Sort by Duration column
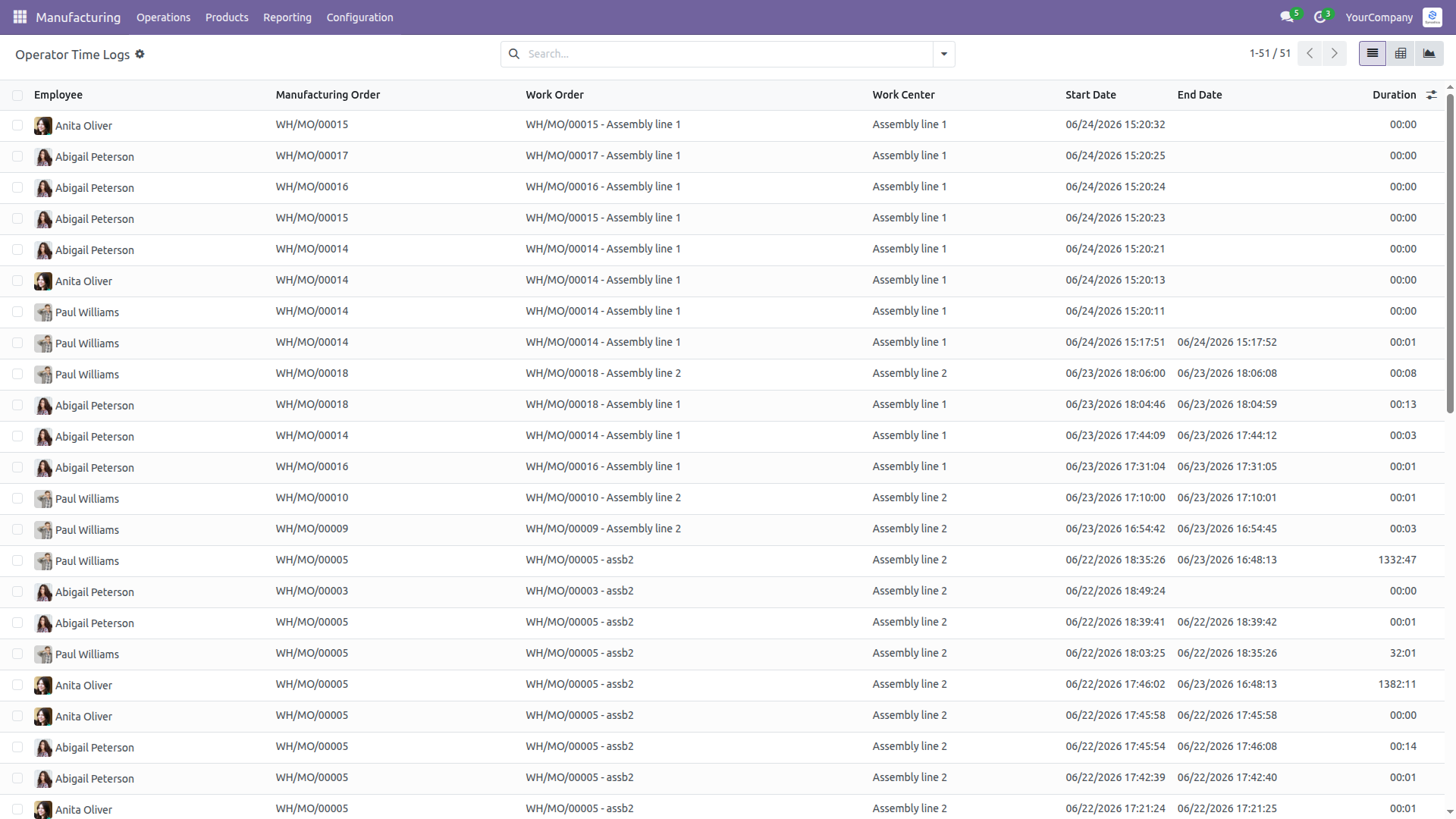This screenshot has height=819, width=1456. [1394, 95]
